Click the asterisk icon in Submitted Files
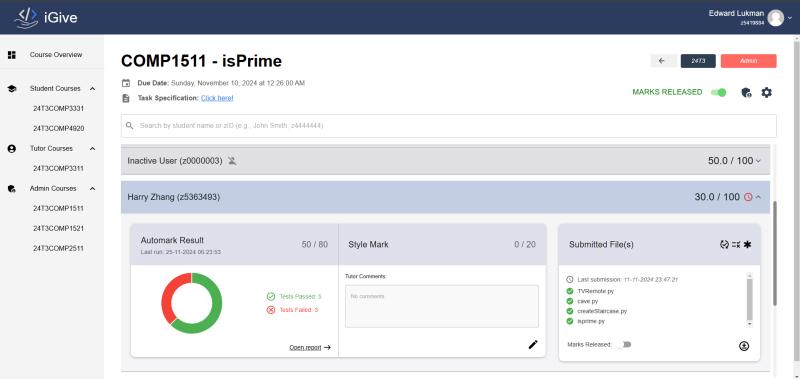800x379 pixels. coord(747,244)
